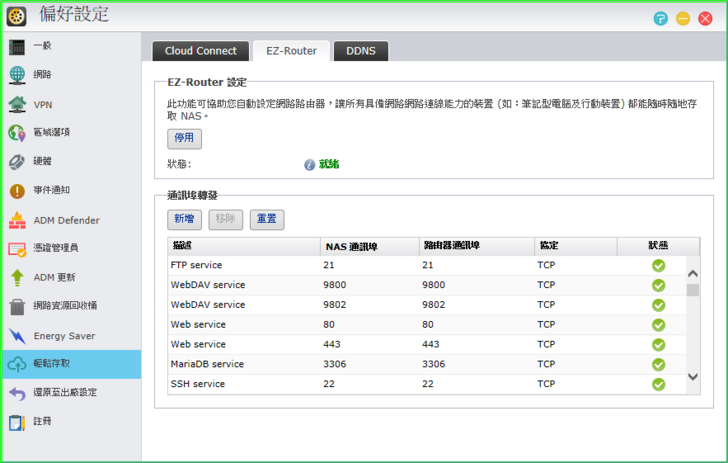Open the 網路 network settings icon
Viewport: 728px width, 463px height.
[17, 75]
